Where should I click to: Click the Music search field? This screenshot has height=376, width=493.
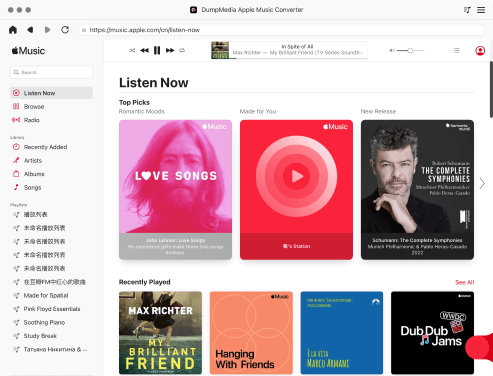point(51,72)
